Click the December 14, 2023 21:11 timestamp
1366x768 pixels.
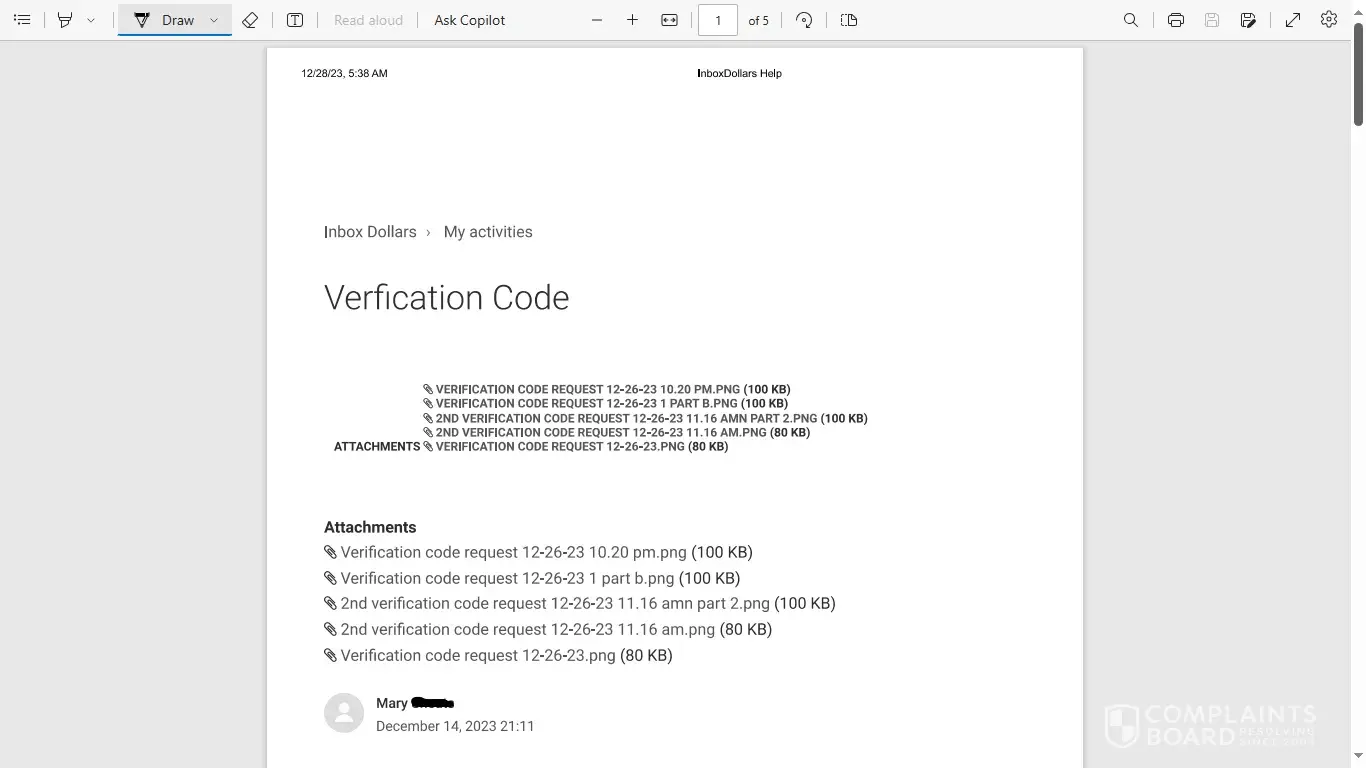455,726
